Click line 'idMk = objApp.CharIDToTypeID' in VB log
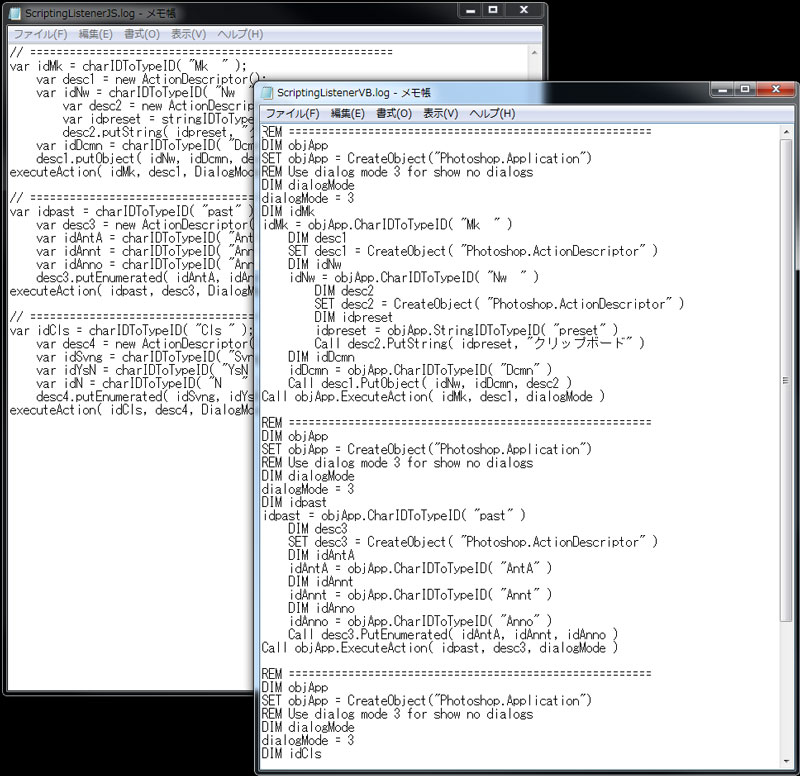The width and height of the screenshot is (800, 776). [x=387, y=224]
